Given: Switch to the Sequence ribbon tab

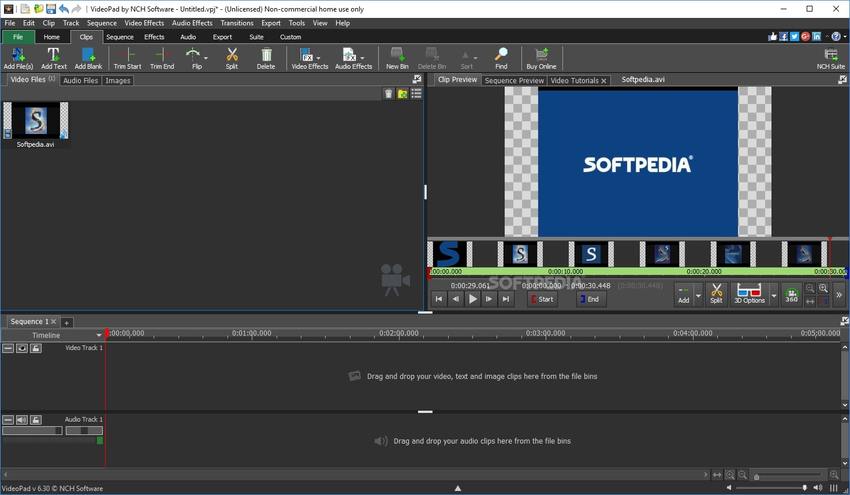Looking at the screenshot, I should click(x=120, y=37).
